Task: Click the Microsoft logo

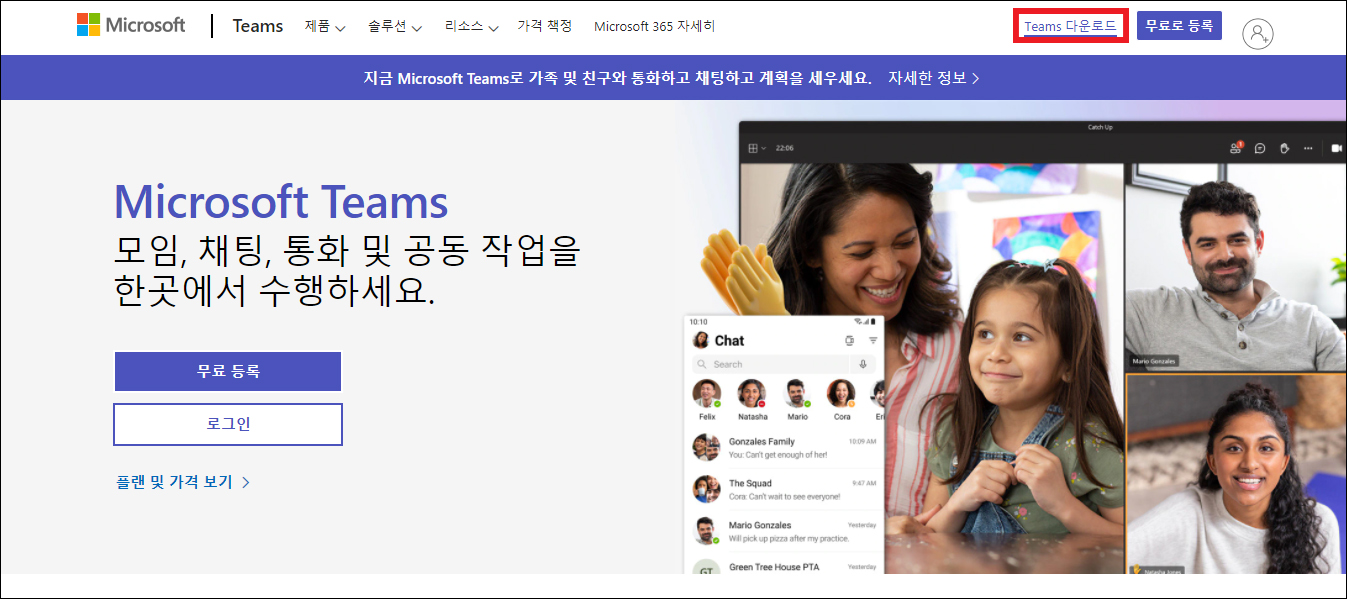Action: pos(131,25)
